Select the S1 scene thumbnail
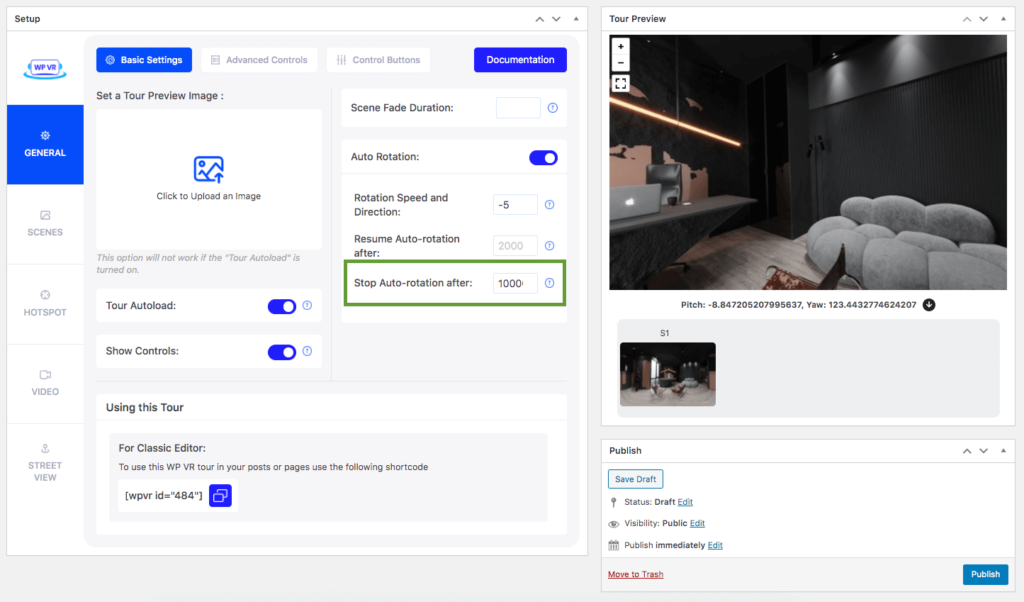This screenshot has width=1024, height=602. click(667, 374)
